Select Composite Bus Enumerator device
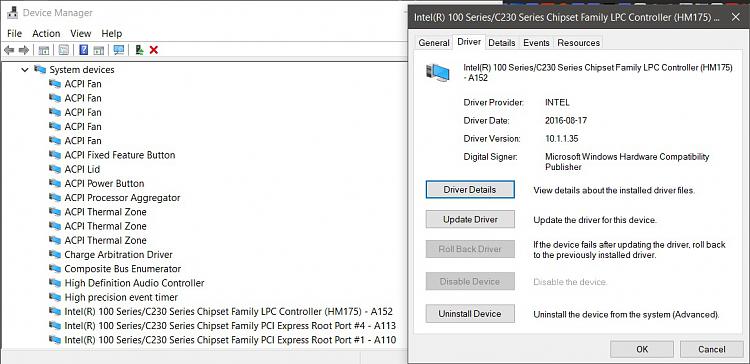 tap(122, 269)
